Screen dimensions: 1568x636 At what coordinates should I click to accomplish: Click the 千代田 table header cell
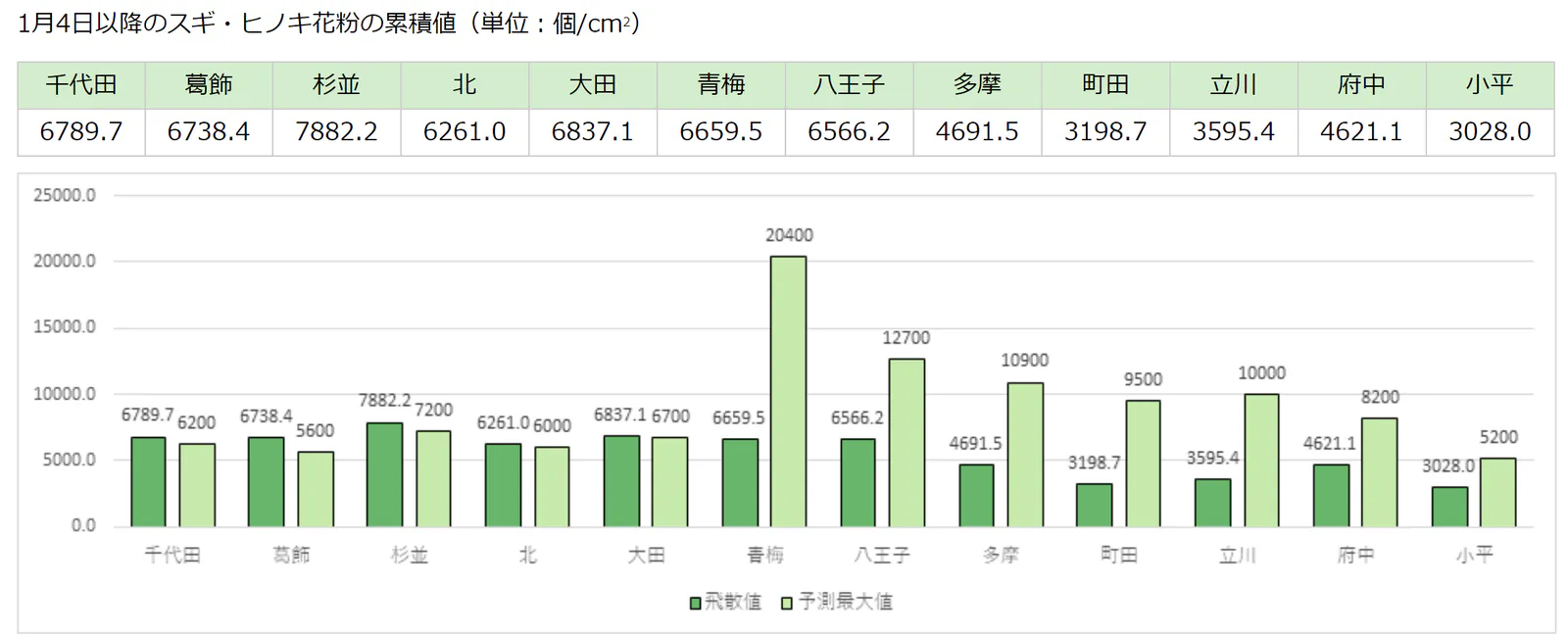click(x=81, y=85)
